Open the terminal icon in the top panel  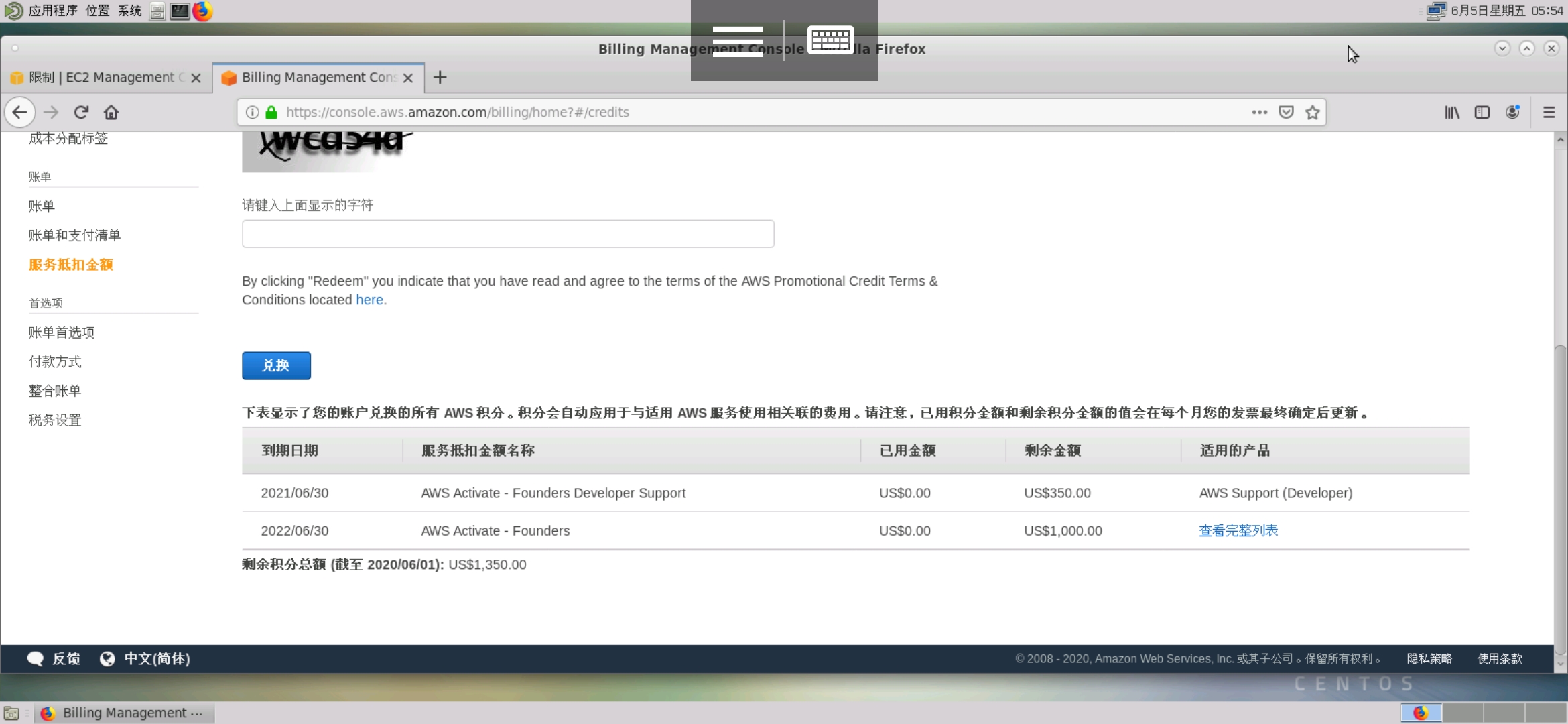pos(179,11)
